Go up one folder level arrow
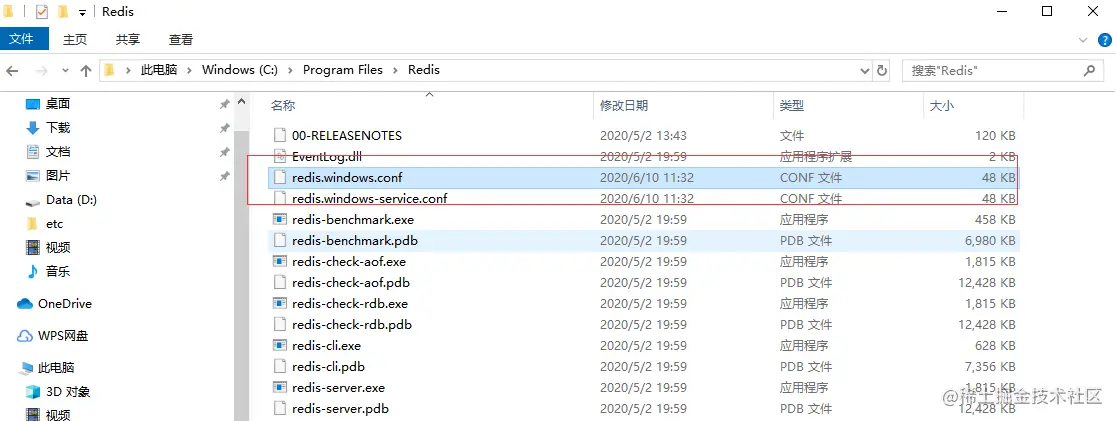This screenshot has height=421, width=1117. (86, 71)
